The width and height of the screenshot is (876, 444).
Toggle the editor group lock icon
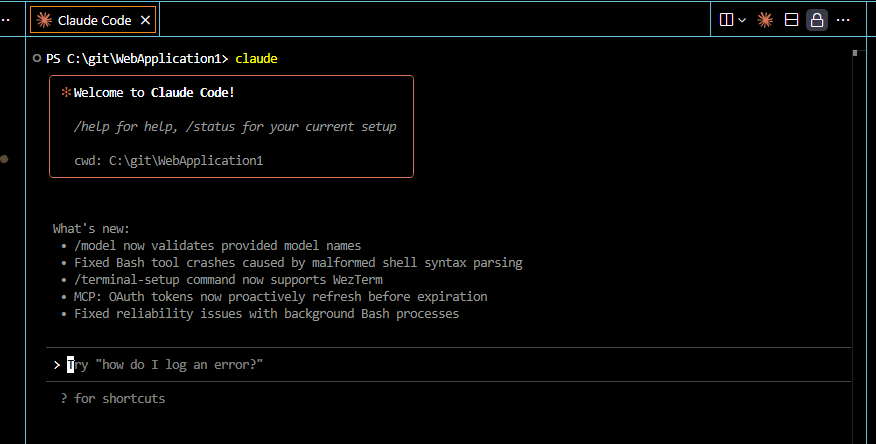point(817,20)
